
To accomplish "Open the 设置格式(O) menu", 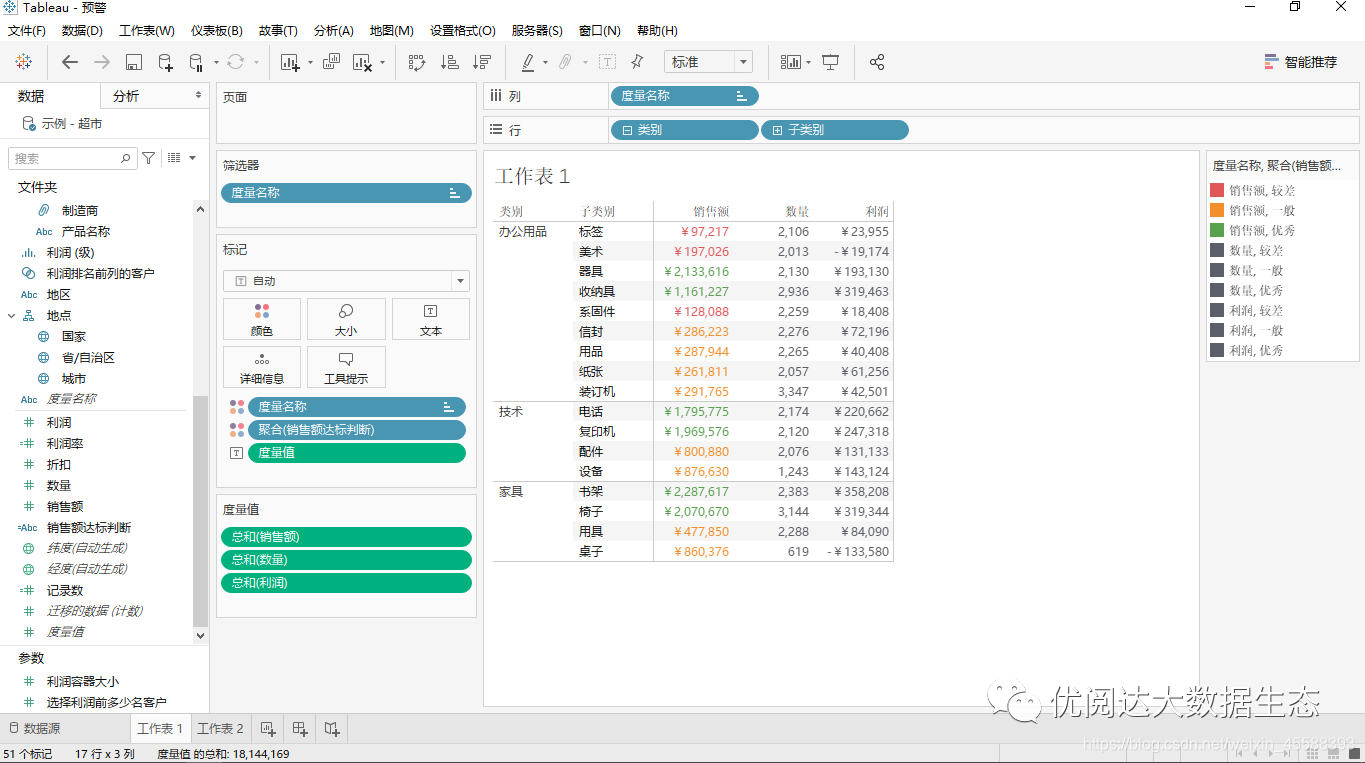I will pyautogui.click(x=462, y=31).
